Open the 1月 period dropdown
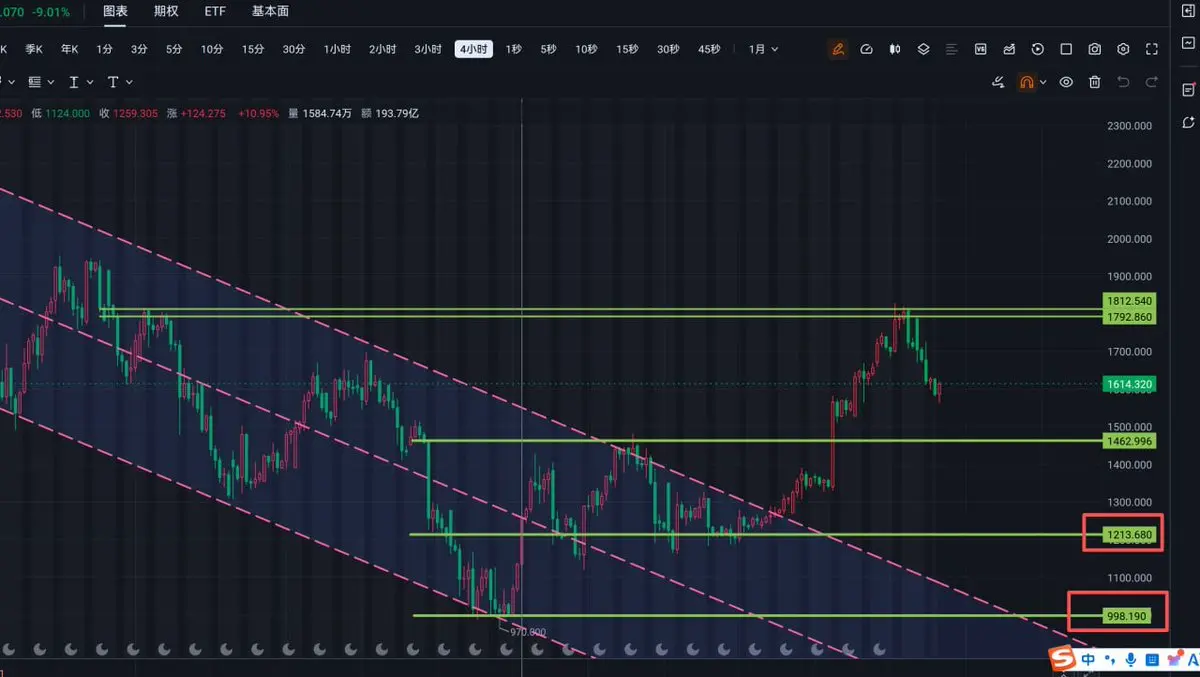The width and height of the screenshot is (1200, 677). [x=763, y=49]
